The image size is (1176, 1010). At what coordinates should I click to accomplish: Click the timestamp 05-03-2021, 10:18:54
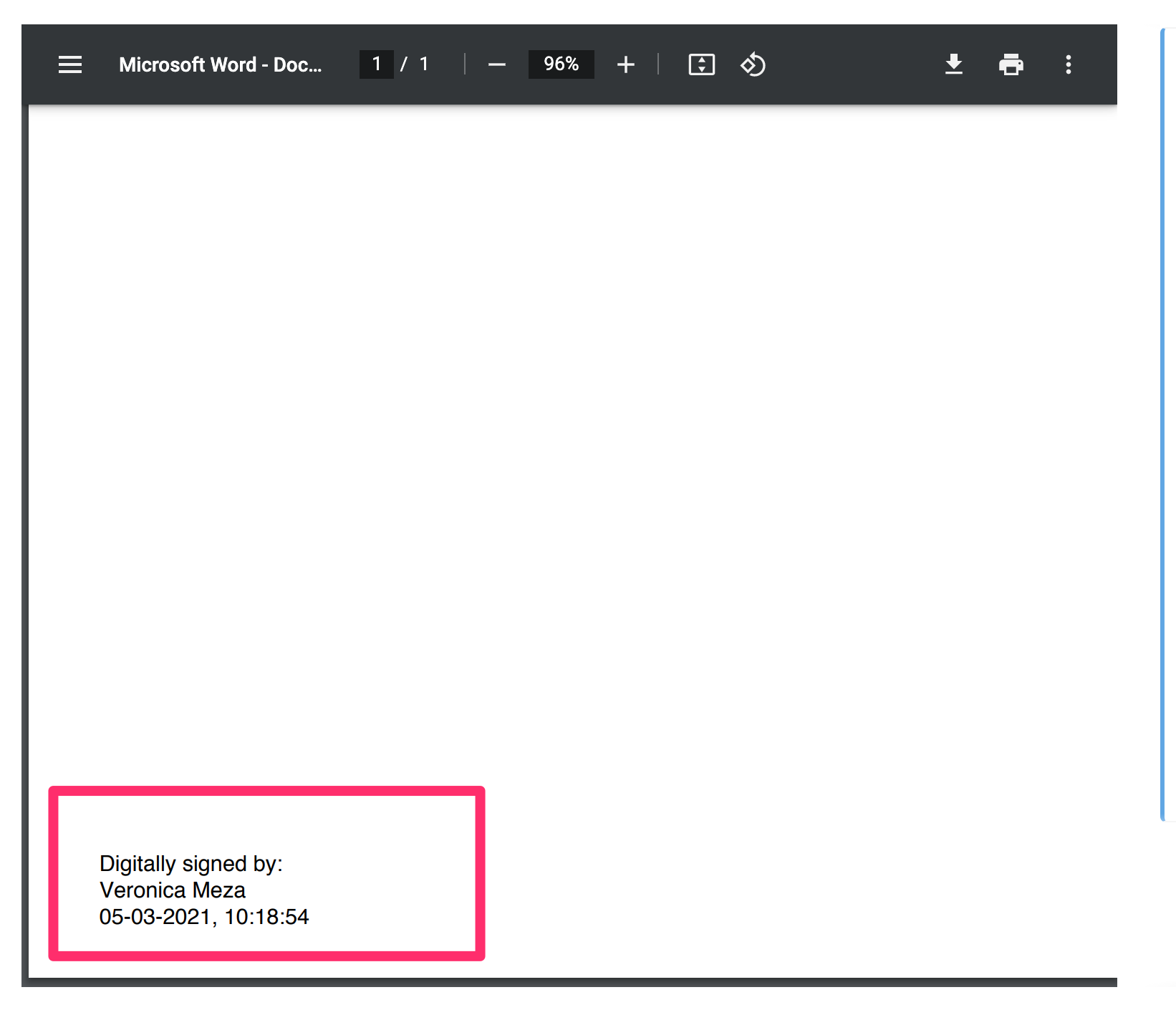[204, 917]
